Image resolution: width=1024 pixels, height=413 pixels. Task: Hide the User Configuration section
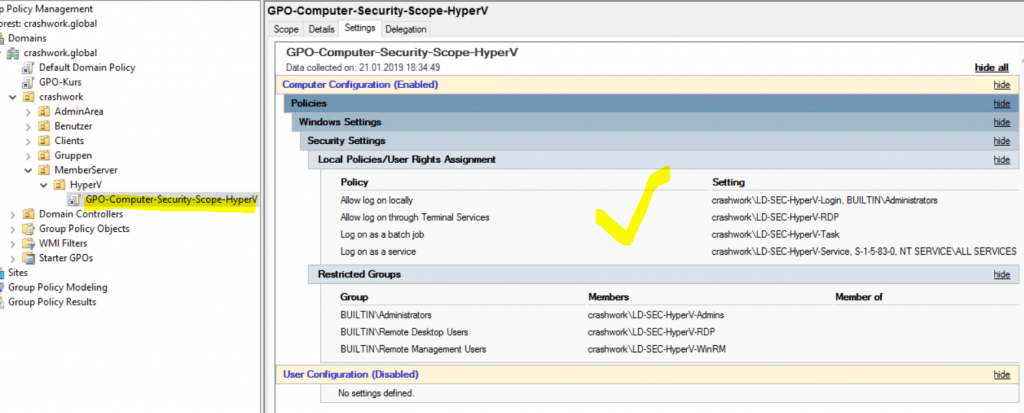pyautogui.click(x=1002, y=374)
